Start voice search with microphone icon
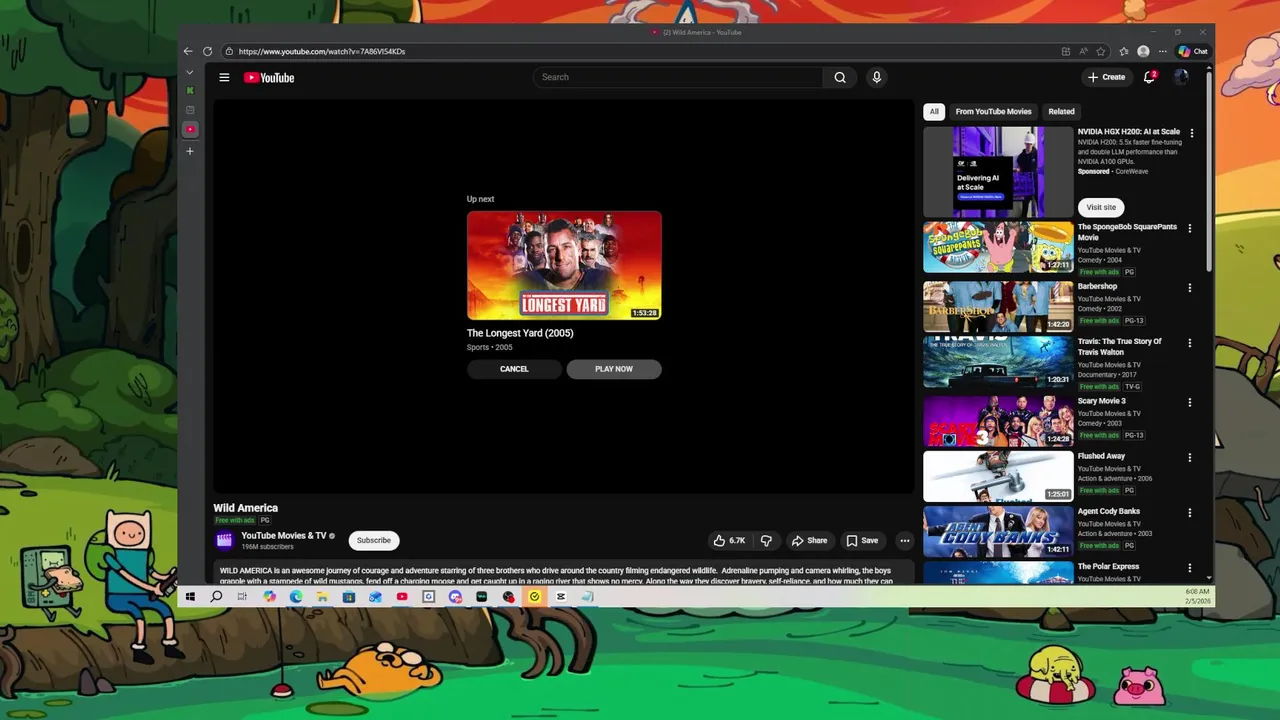 tap(876, 77)
